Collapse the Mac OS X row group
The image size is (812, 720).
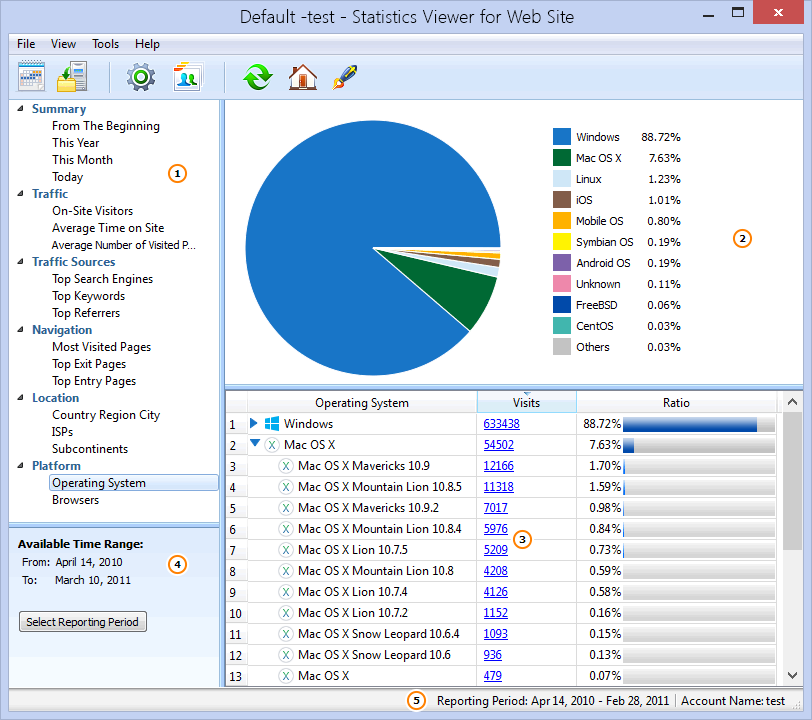(x=255, y=443)
